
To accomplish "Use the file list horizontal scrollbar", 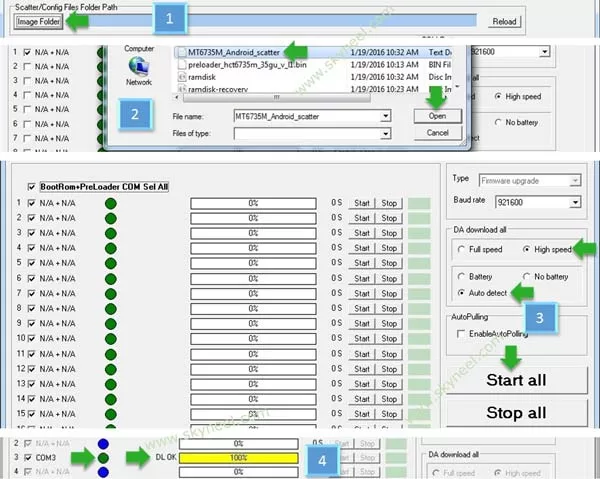I will tap(276, 98).
